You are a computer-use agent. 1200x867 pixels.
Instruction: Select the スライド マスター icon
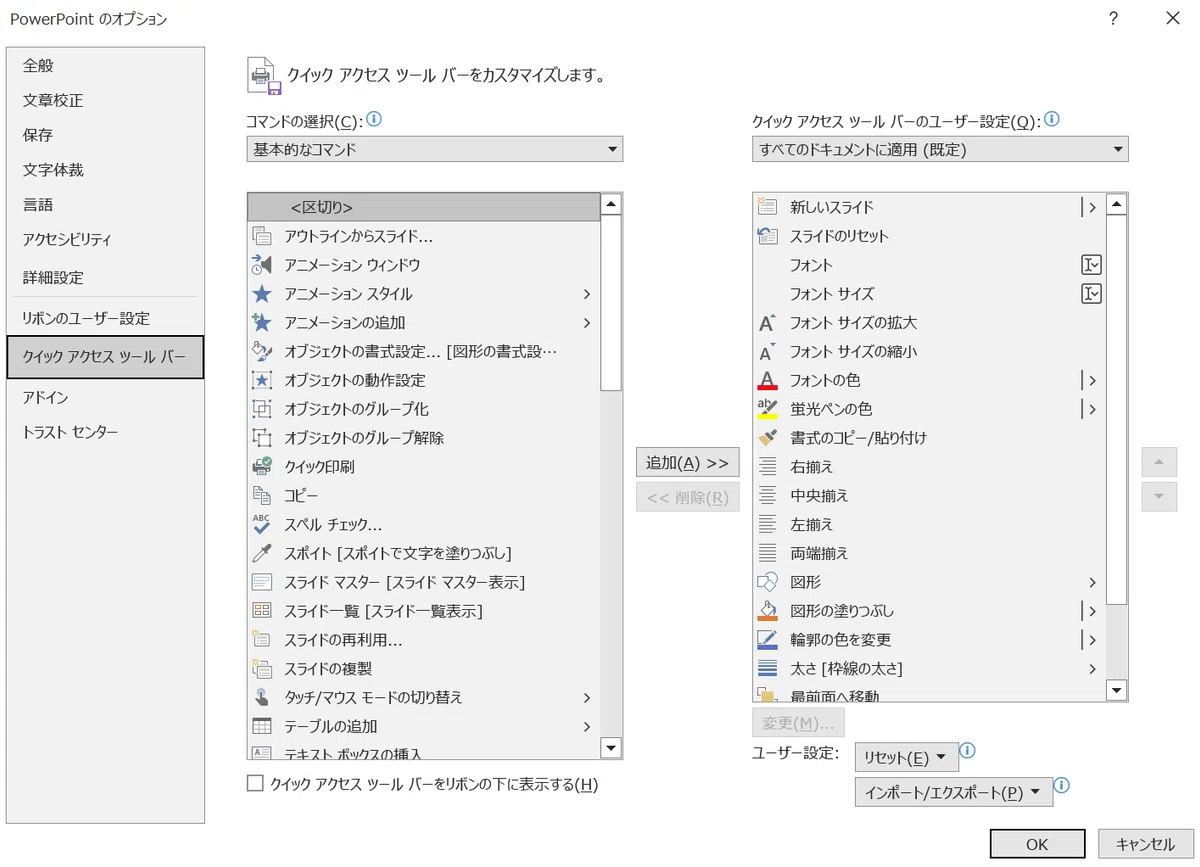coord(262,582)
